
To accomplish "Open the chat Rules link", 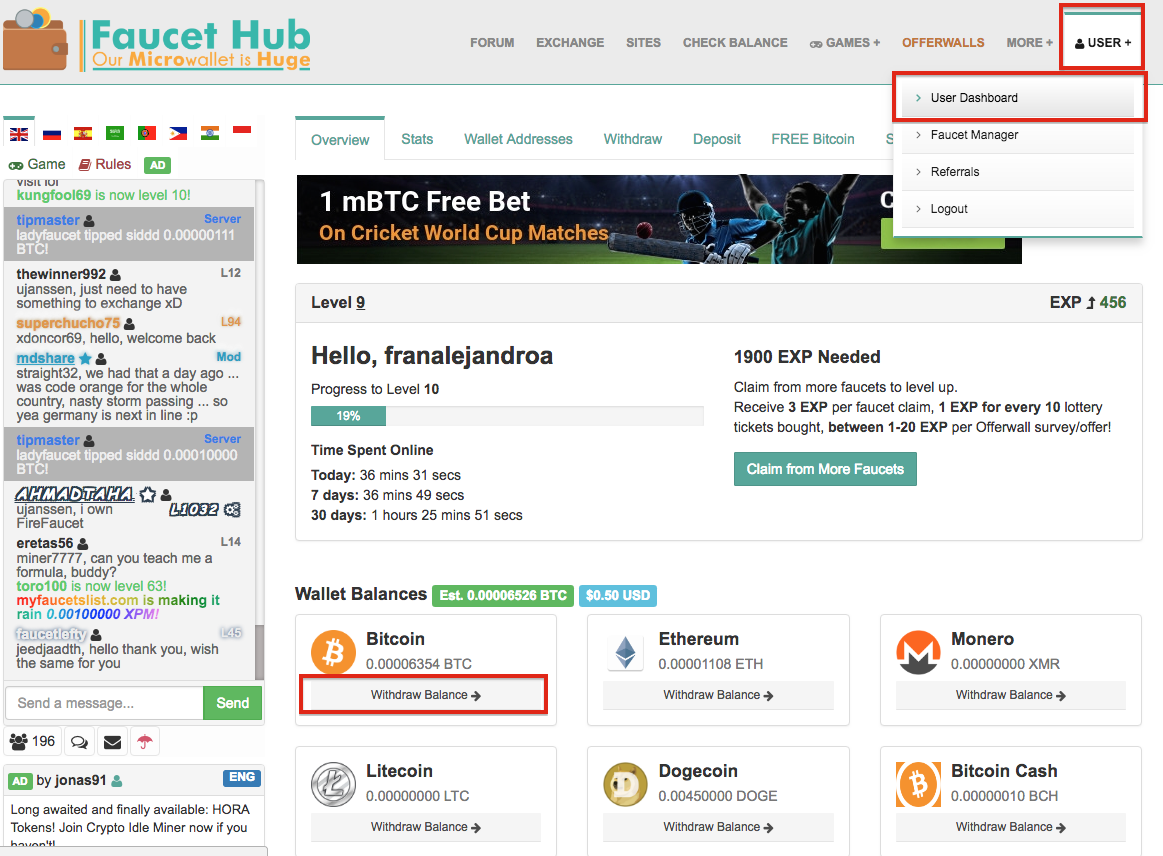I will point(105,165).
